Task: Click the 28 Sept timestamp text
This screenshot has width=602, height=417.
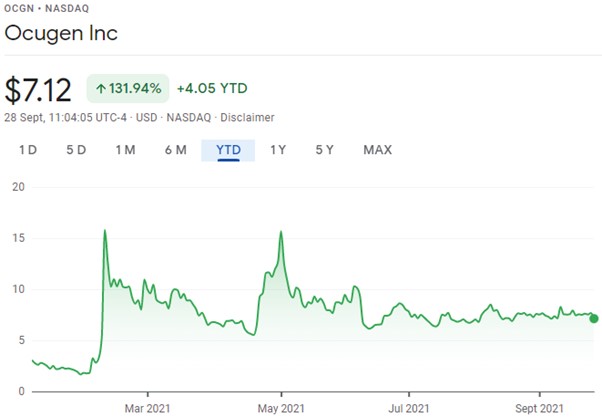Action: 65,117
